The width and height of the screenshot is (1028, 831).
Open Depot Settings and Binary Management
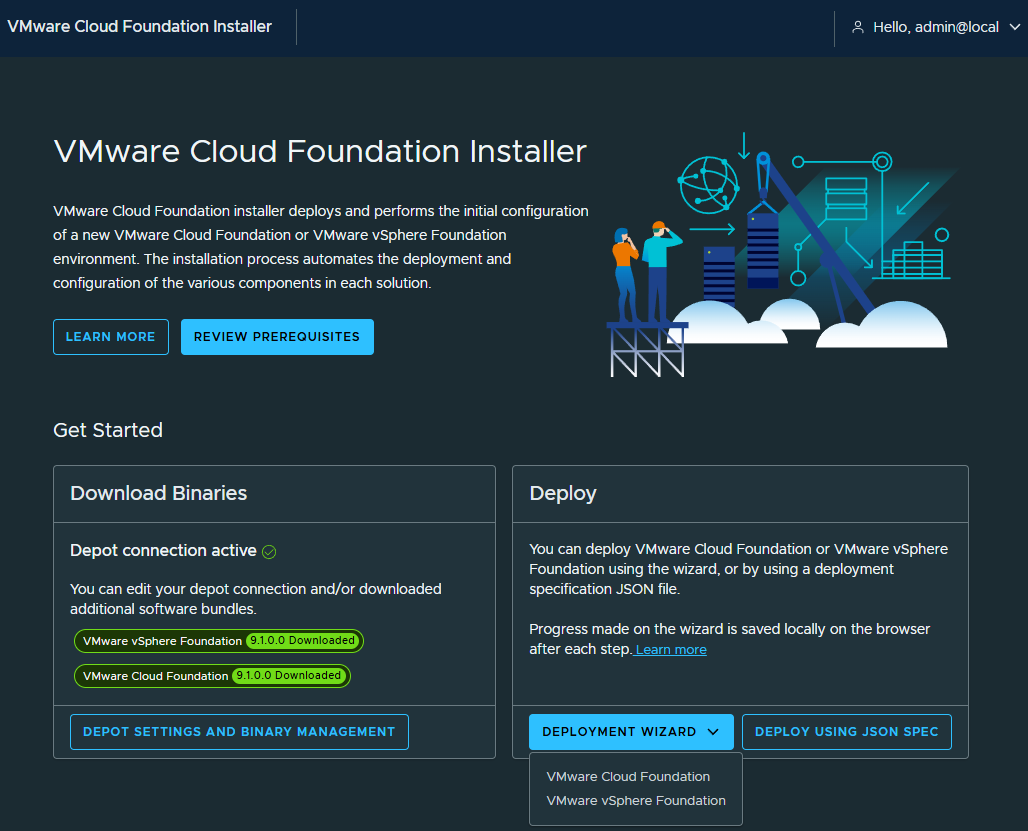239,732
